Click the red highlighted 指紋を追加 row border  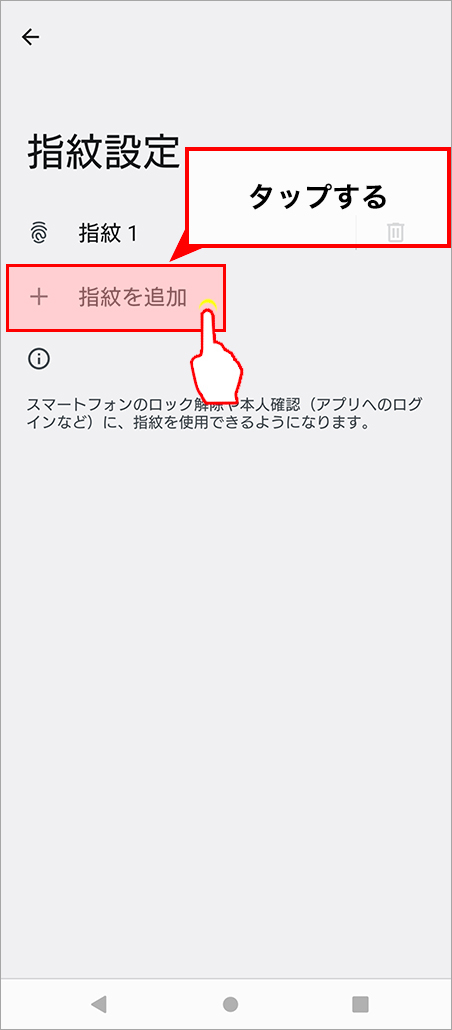click(116, 298)
